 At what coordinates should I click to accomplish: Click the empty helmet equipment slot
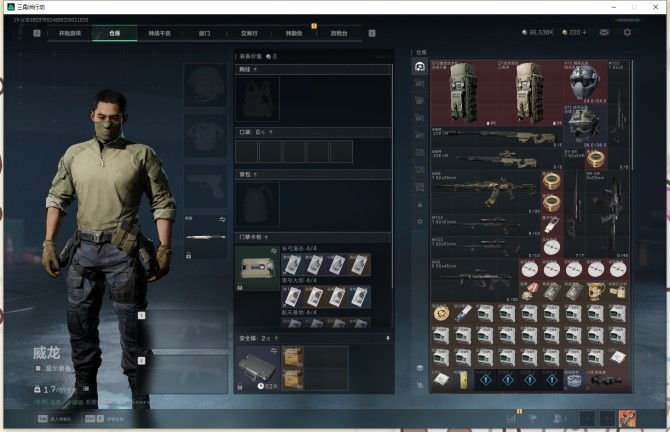tap(206, 85)
